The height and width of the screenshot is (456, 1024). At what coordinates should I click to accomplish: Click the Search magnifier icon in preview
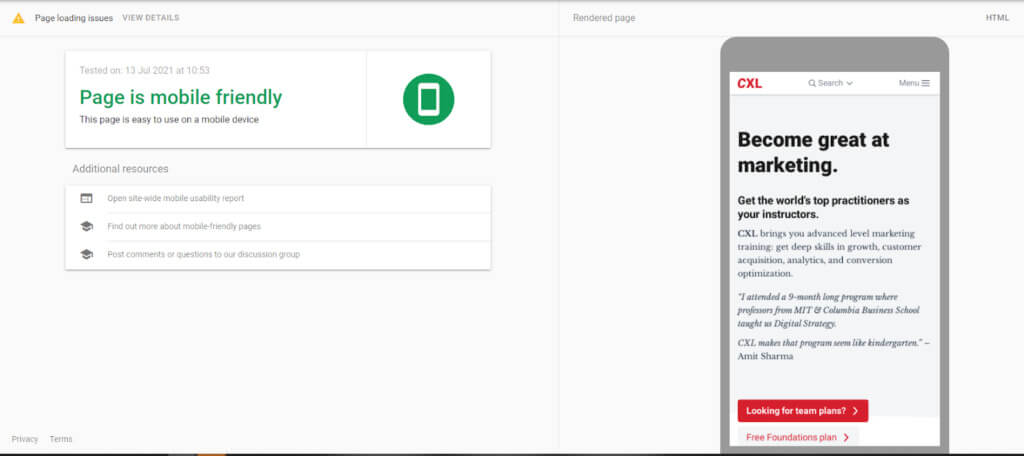812,84
